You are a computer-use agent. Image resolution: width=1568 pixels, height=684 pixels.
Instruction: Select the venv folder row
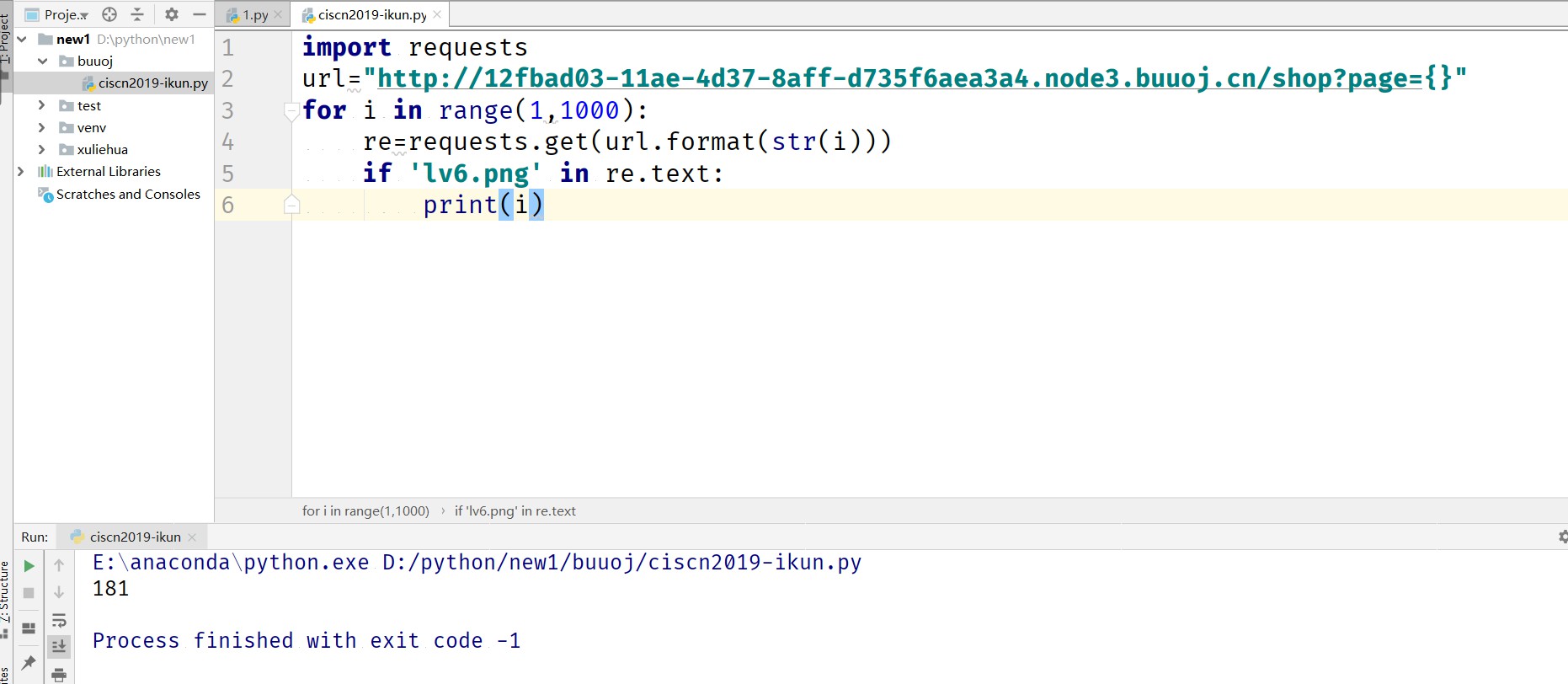point(114,127)
